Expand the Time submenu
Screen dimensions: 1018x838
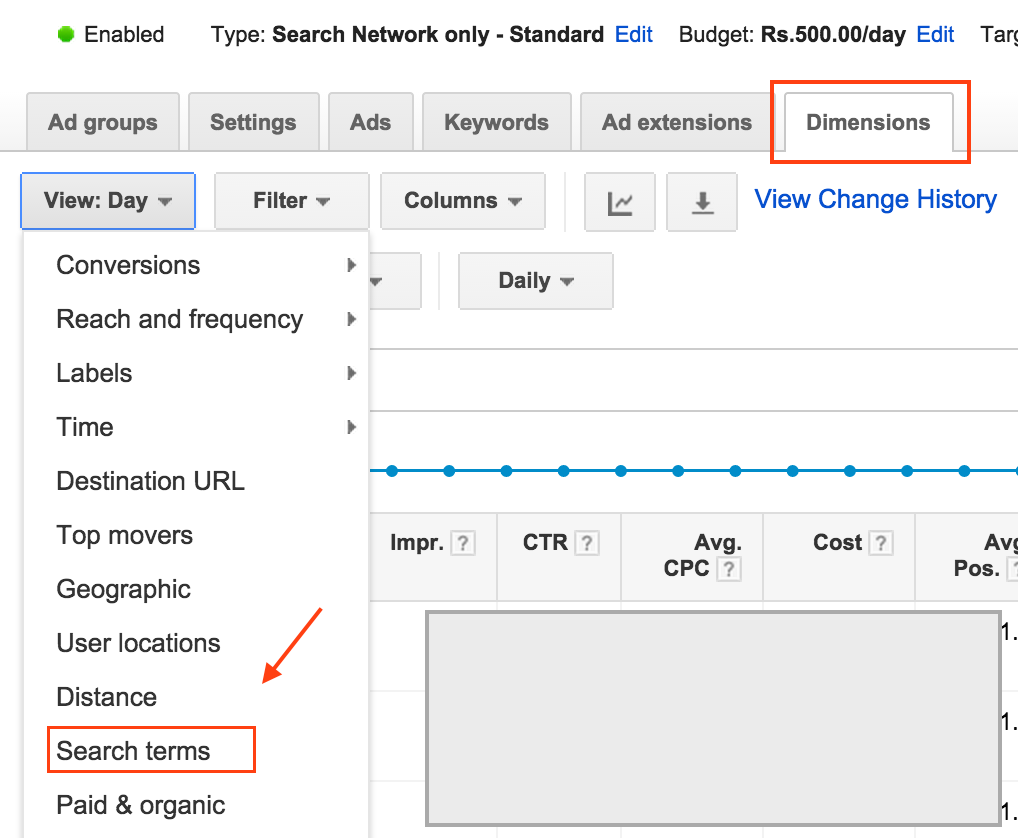pyautogui.click(x=351, y=427)
